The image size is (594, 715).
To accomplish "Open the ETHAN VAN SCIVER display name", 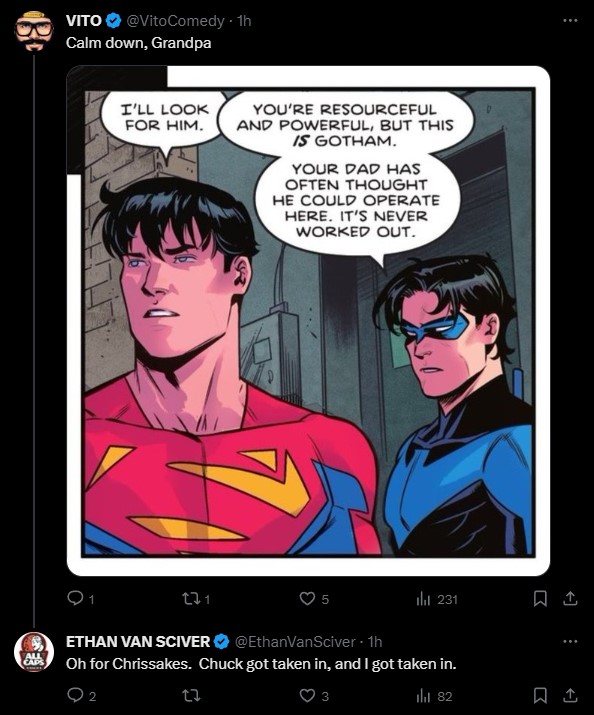I will click(x=138, y=642).
